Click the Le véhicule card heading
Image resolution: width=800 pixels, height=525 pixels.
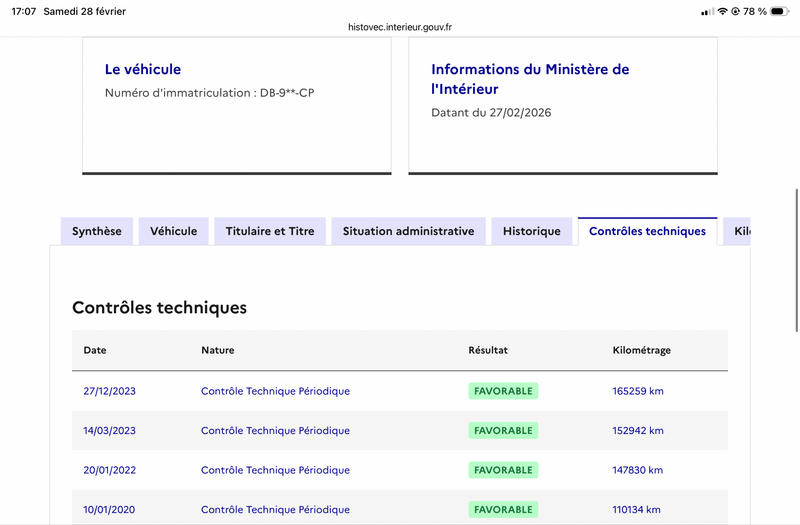point(143,69)
